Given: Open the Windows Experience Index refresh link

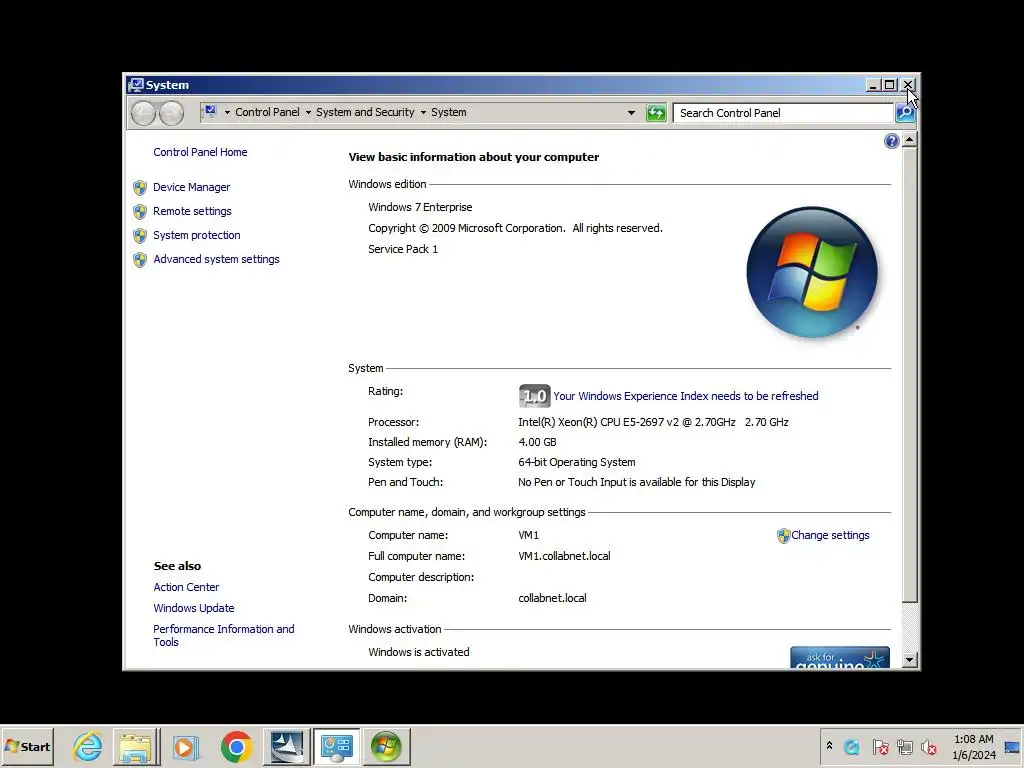Looking at the screenshot, I should click(x=686, y=396).
